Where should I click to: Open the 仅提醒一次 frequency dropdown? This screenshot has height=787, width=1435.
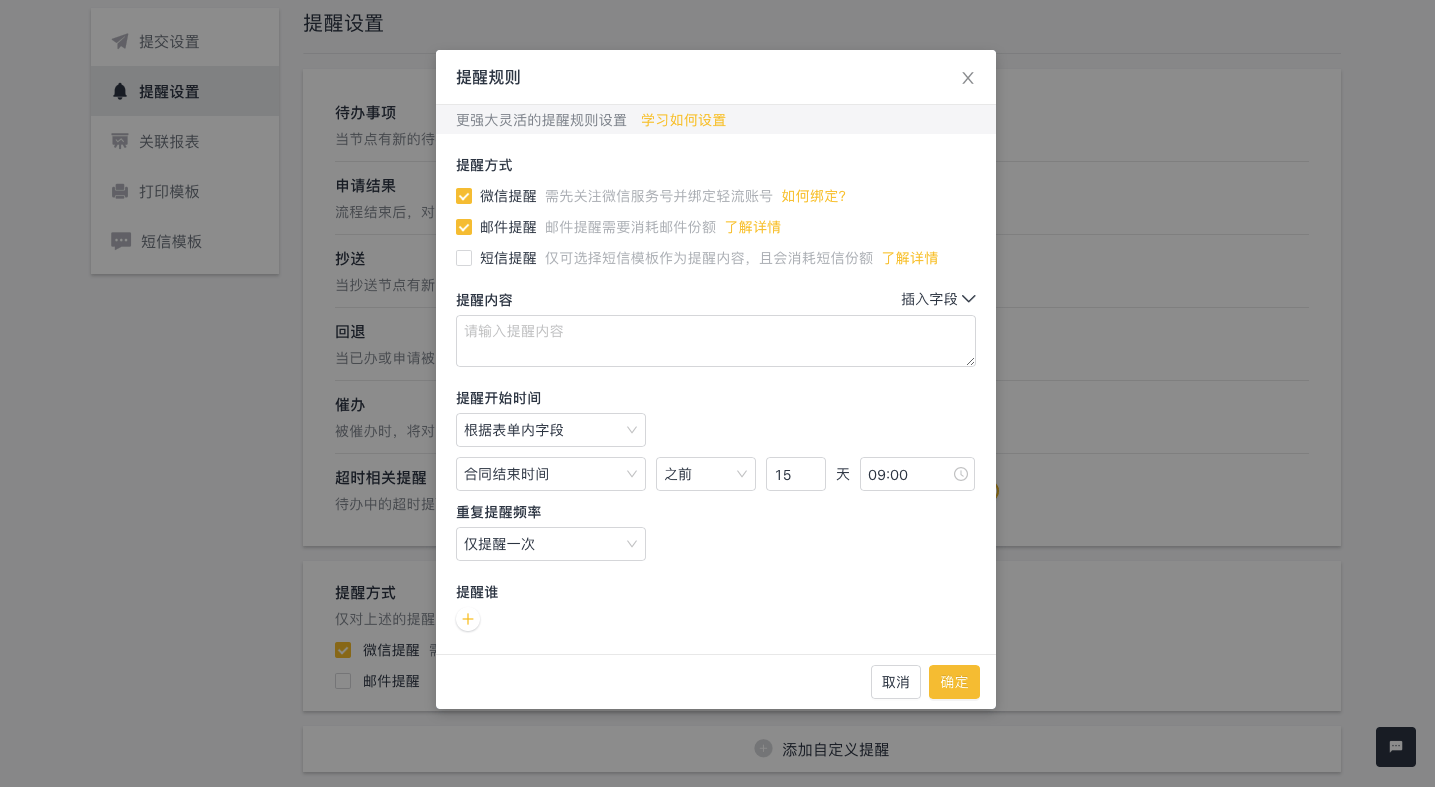(x=550, y=544)
